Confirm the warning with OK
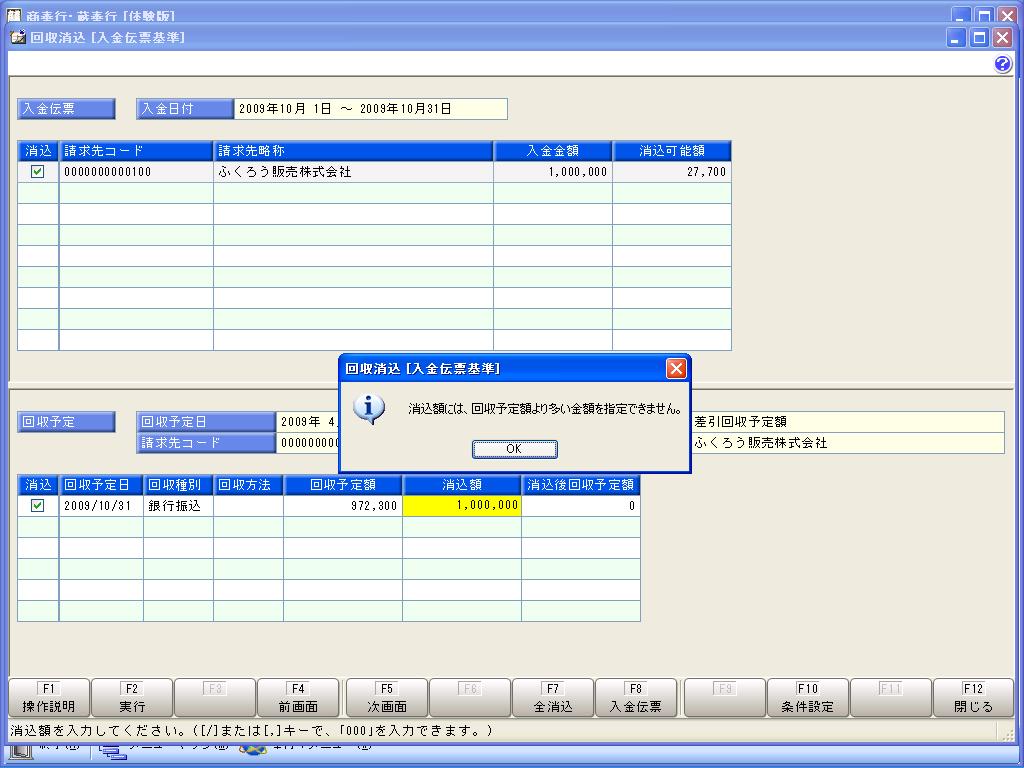1024x768 pixels. pos(515,449)
